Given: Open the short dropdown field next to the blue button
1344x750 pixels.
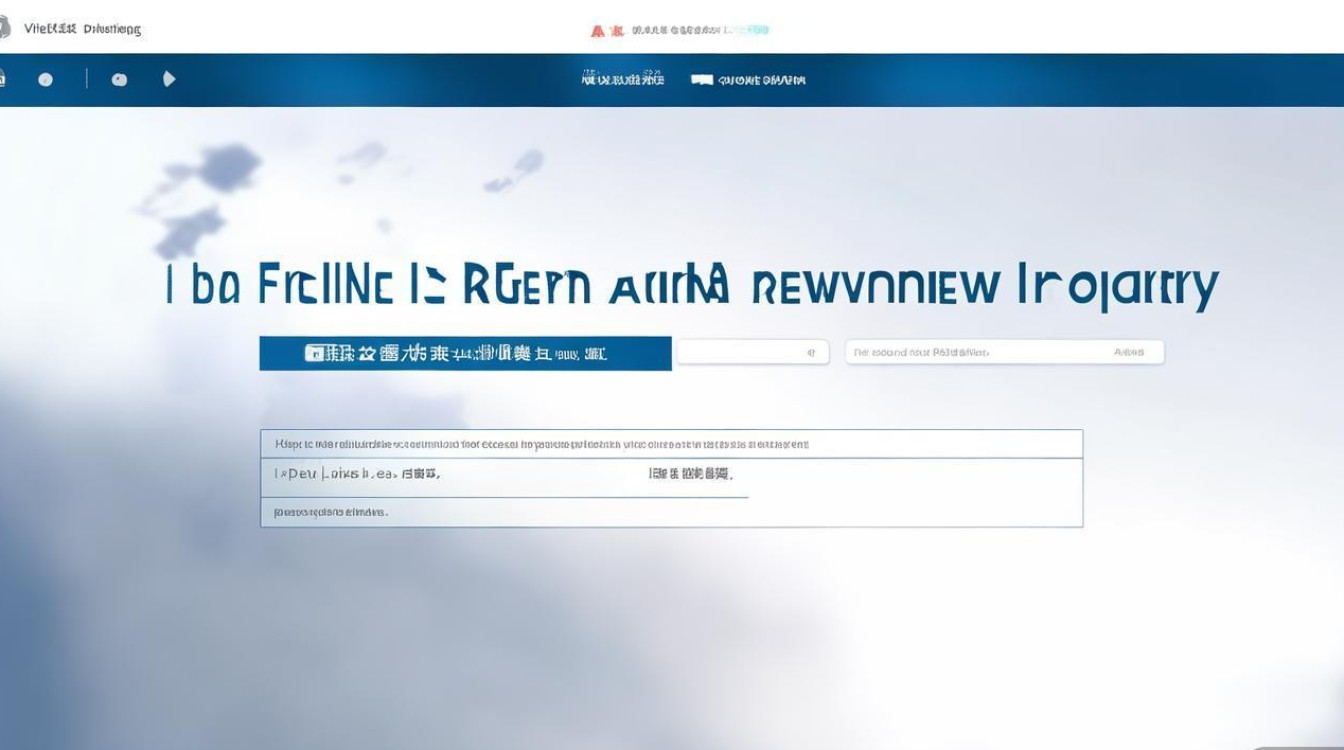Looking at the screenshot, I should click(753, 352).
